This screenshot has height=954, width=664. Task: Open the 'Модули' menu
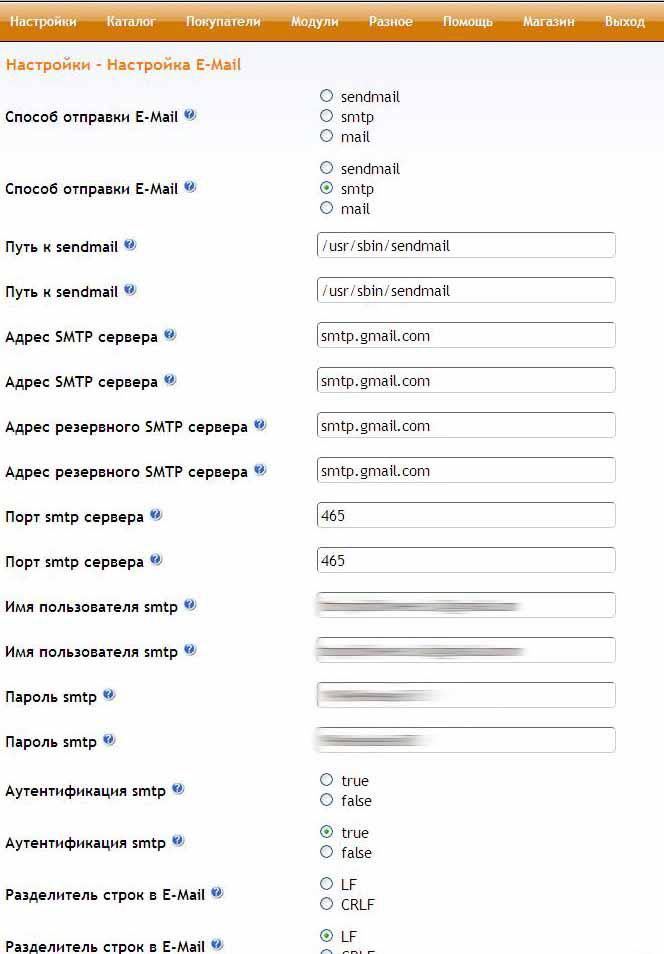click(314, 21)
